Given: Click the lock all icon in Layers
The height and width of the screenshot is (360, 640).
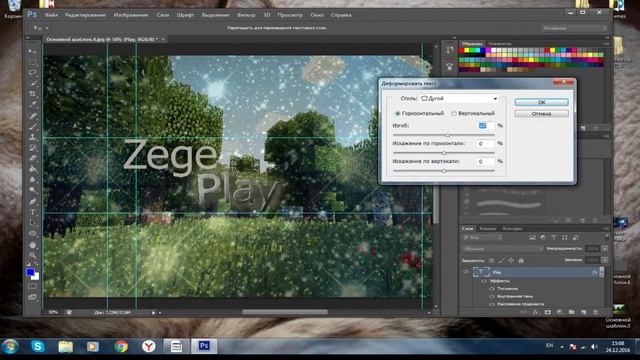Looking at the screenshot, I should click(x=521, y=260).
